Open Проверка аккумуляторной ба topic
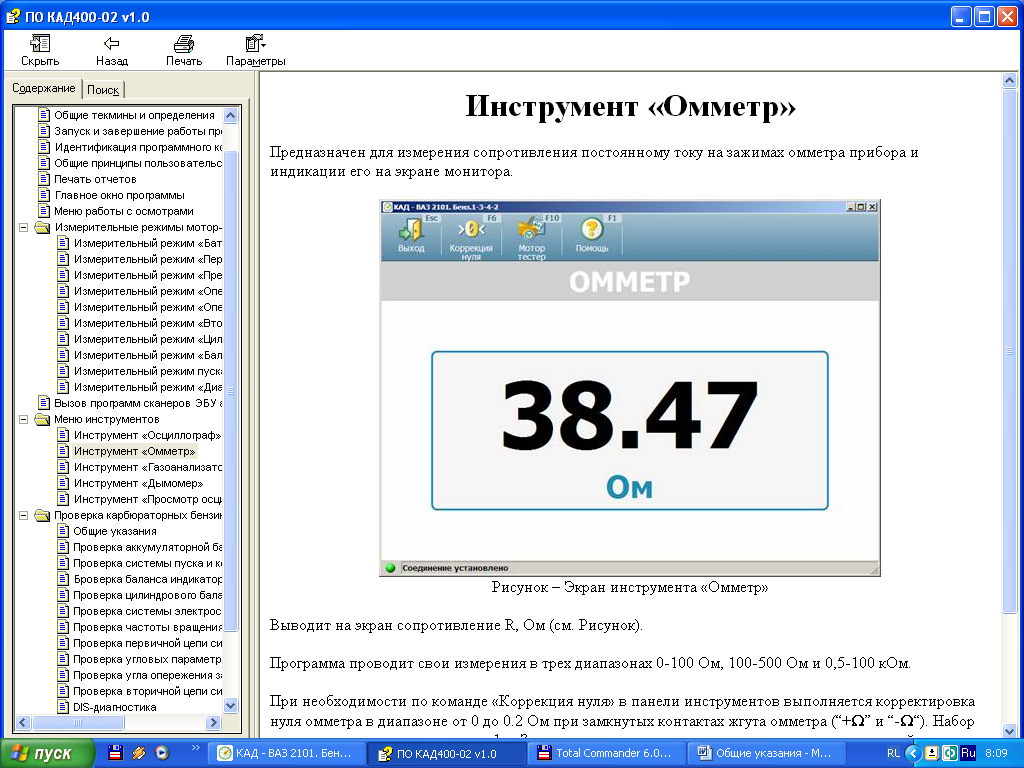1024x768 pixels. tap(148, 547)
